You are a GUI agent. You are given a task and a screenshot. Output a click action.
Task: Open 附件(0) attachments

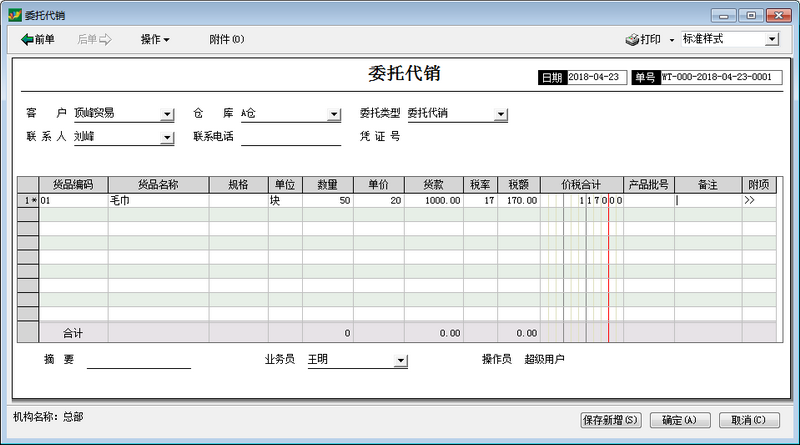pos(227,39)
